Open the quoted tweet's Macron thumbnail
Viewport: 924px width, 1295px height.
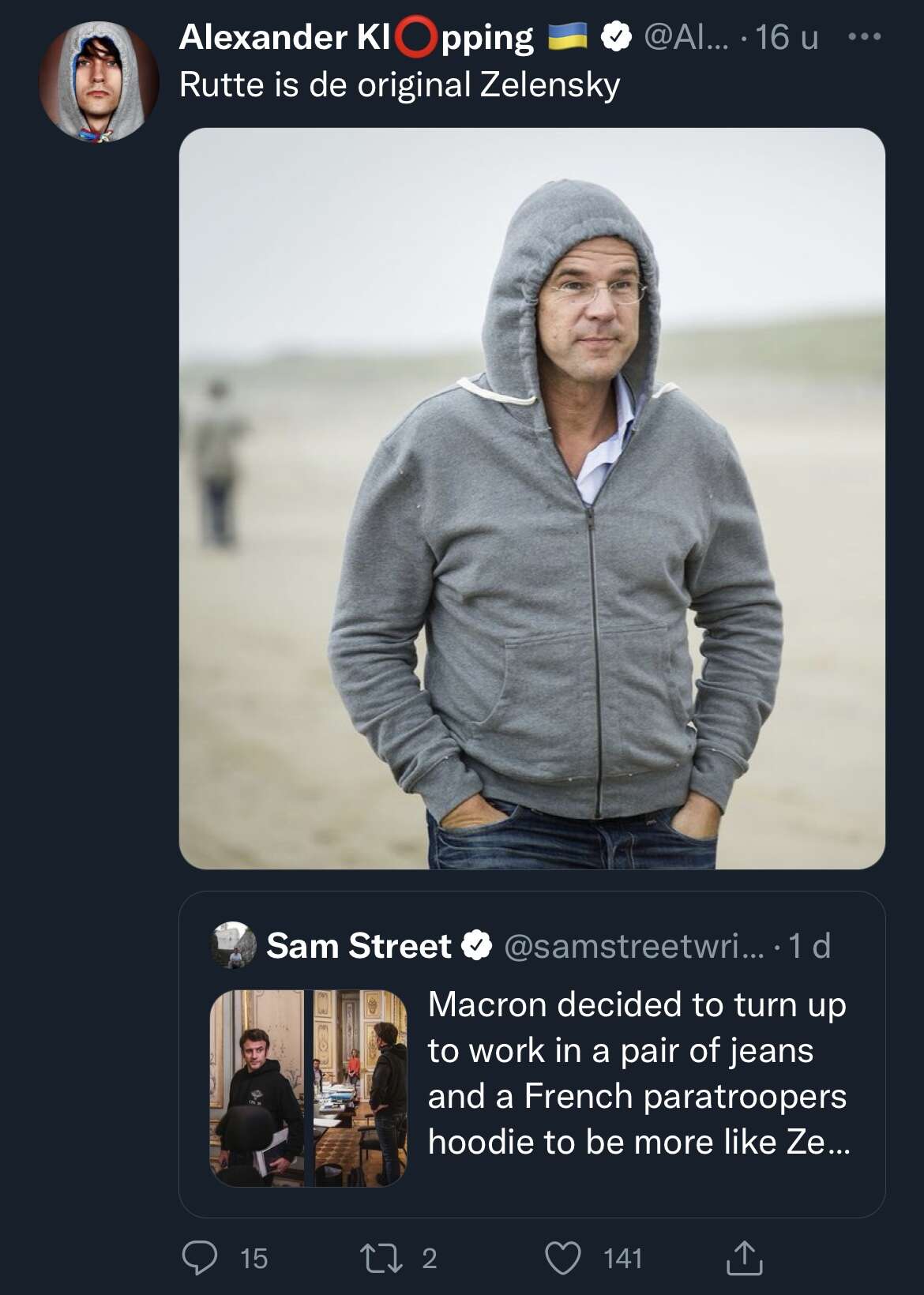(308, 1087)
